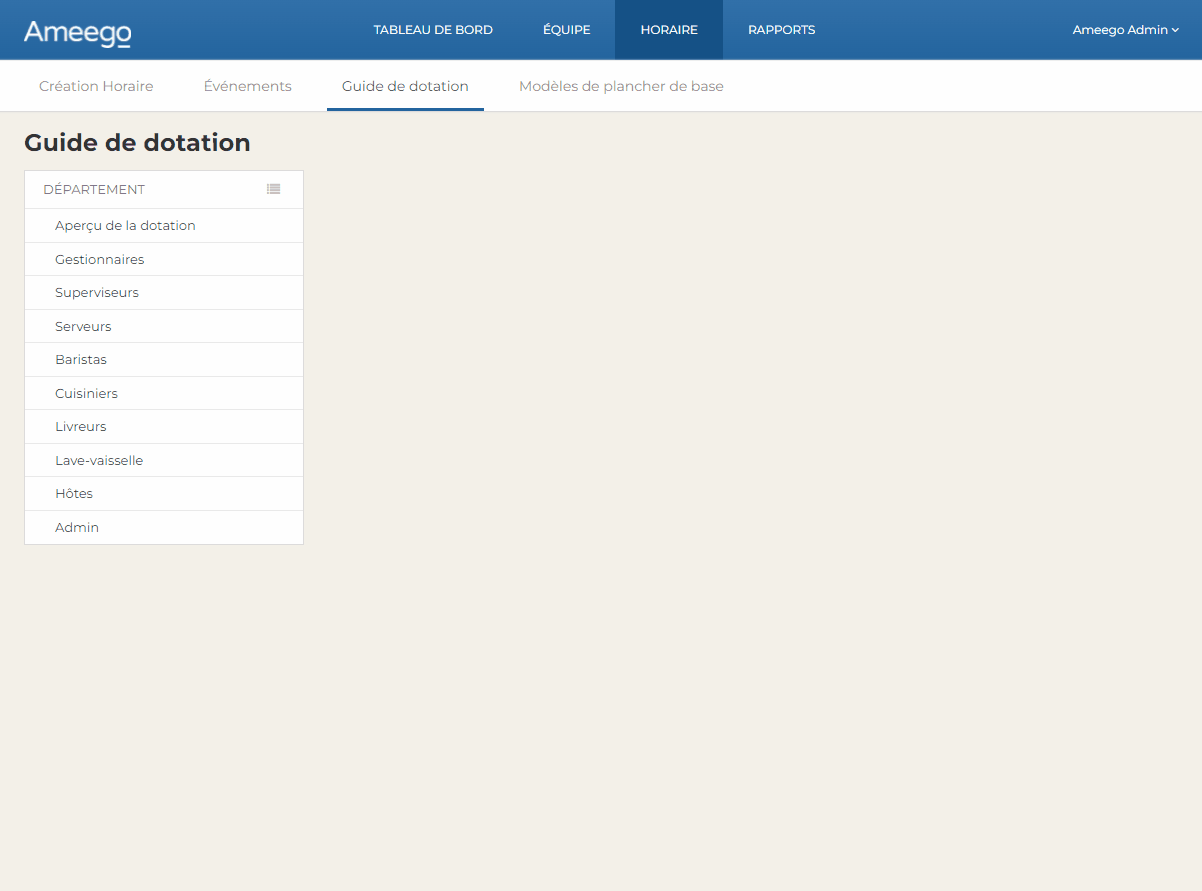Open the Lave-vaisselle department
This screenshot has width=1202, height=891.
pyautogui.click(x=99, y=461)
